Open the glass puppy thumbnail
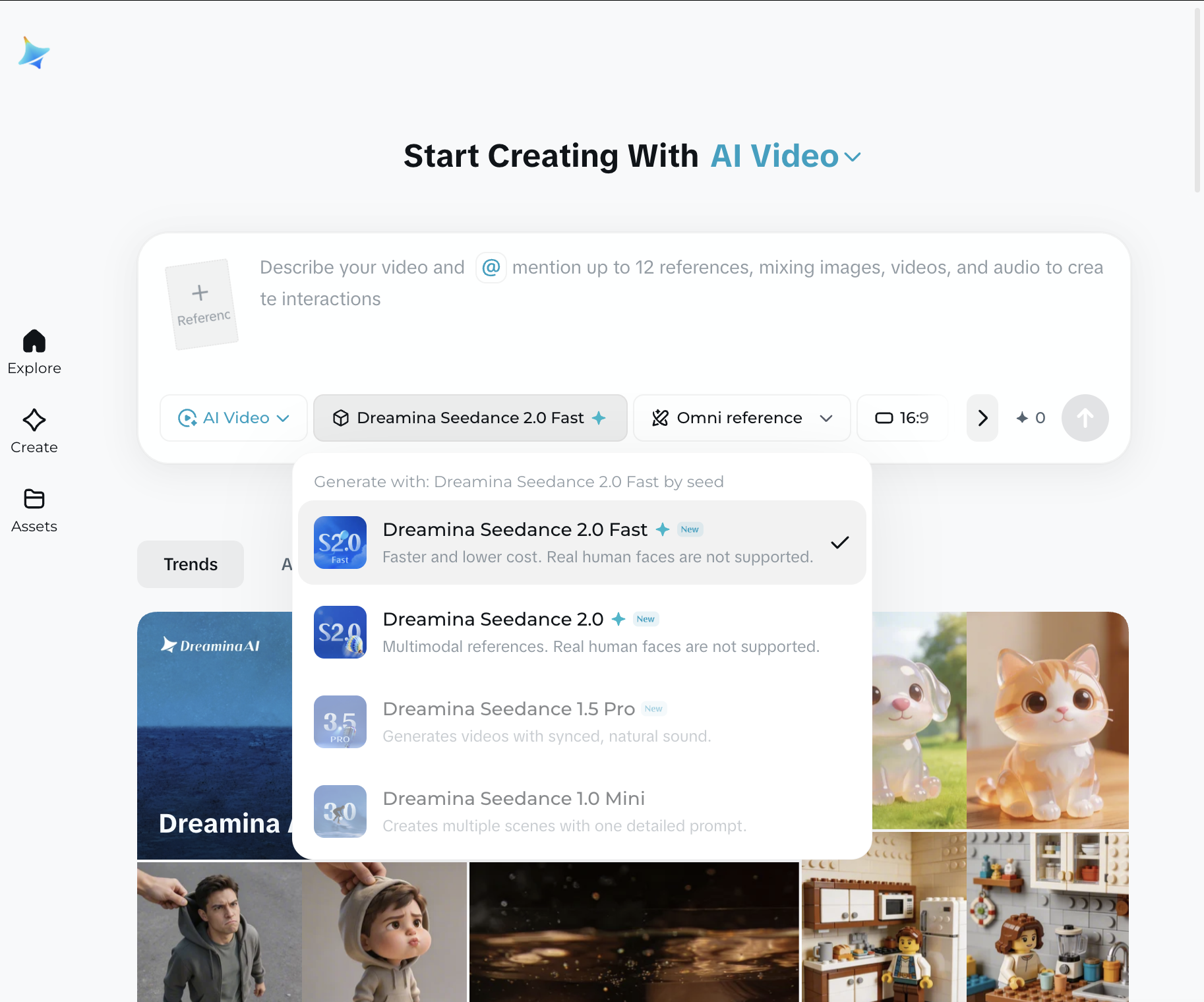The width and height of the screenshot is (1204, 1002). pyautogui.click(x=919, y=720)
